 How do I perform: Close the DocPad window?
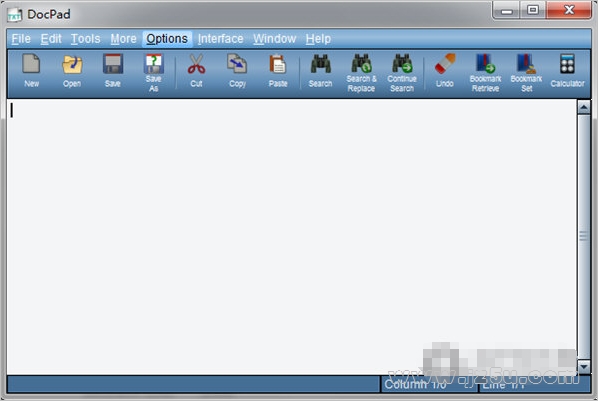point(569,10)
